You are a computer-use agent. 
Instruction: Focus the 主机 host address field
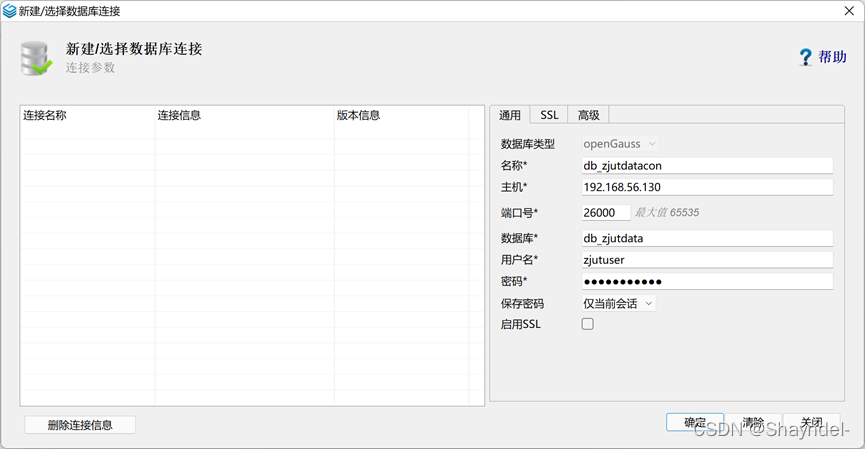[x=706, y=187]
